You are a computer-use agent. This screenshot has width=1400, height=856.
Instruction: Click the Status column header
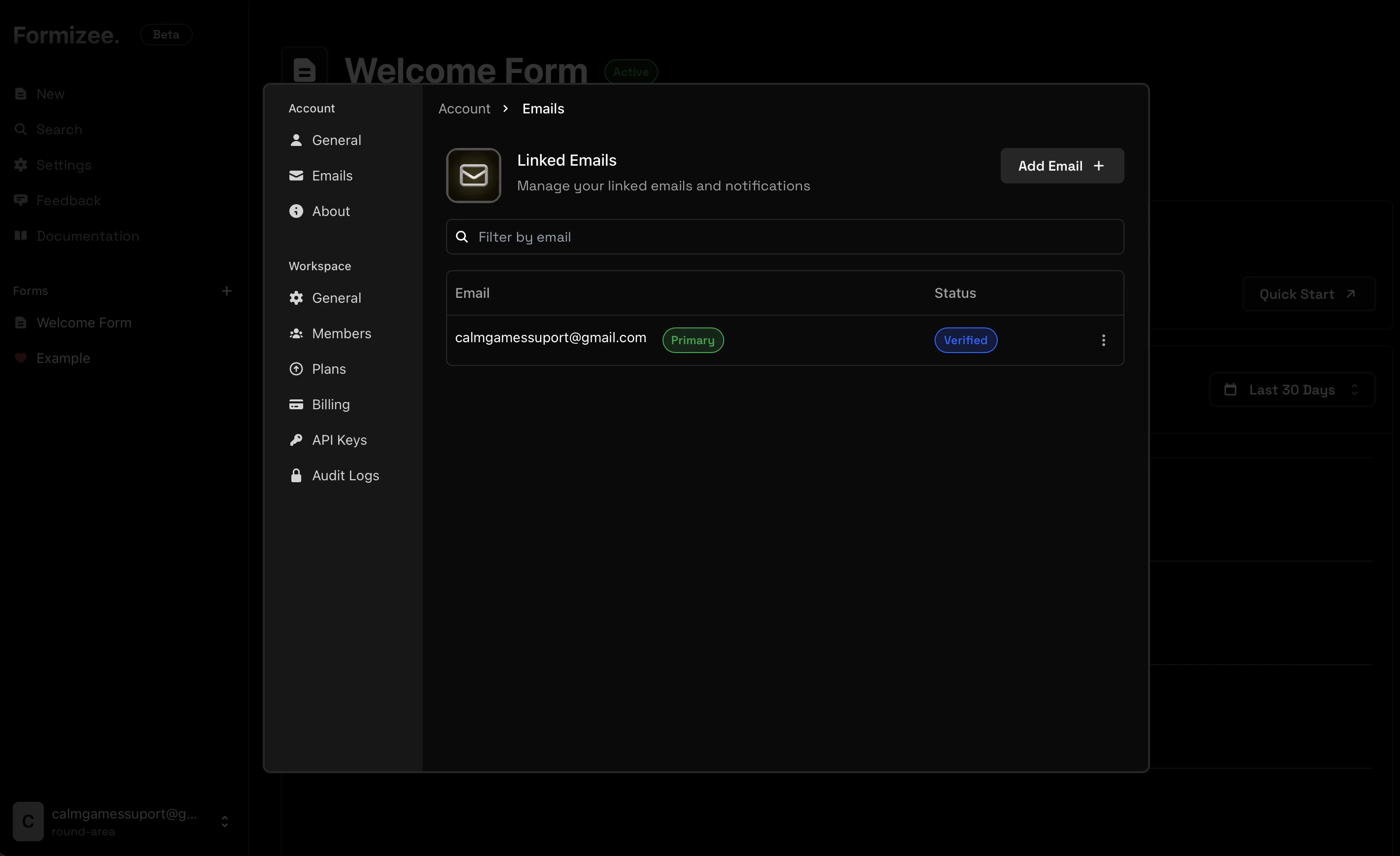pyautogui.click(x=955, y=293)
